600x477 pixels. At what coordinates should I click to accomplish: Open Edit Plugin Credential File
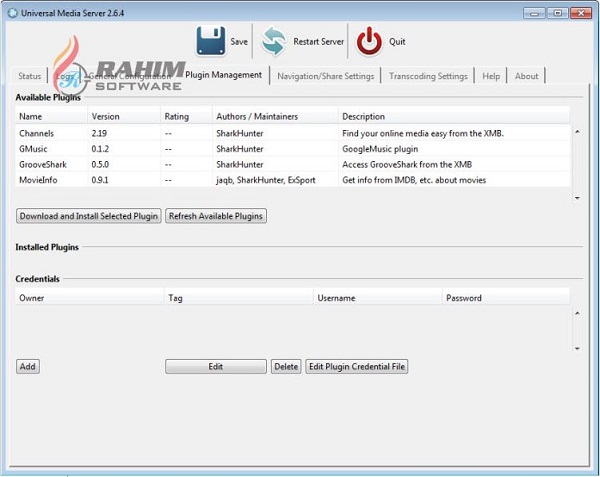[357, 366]
